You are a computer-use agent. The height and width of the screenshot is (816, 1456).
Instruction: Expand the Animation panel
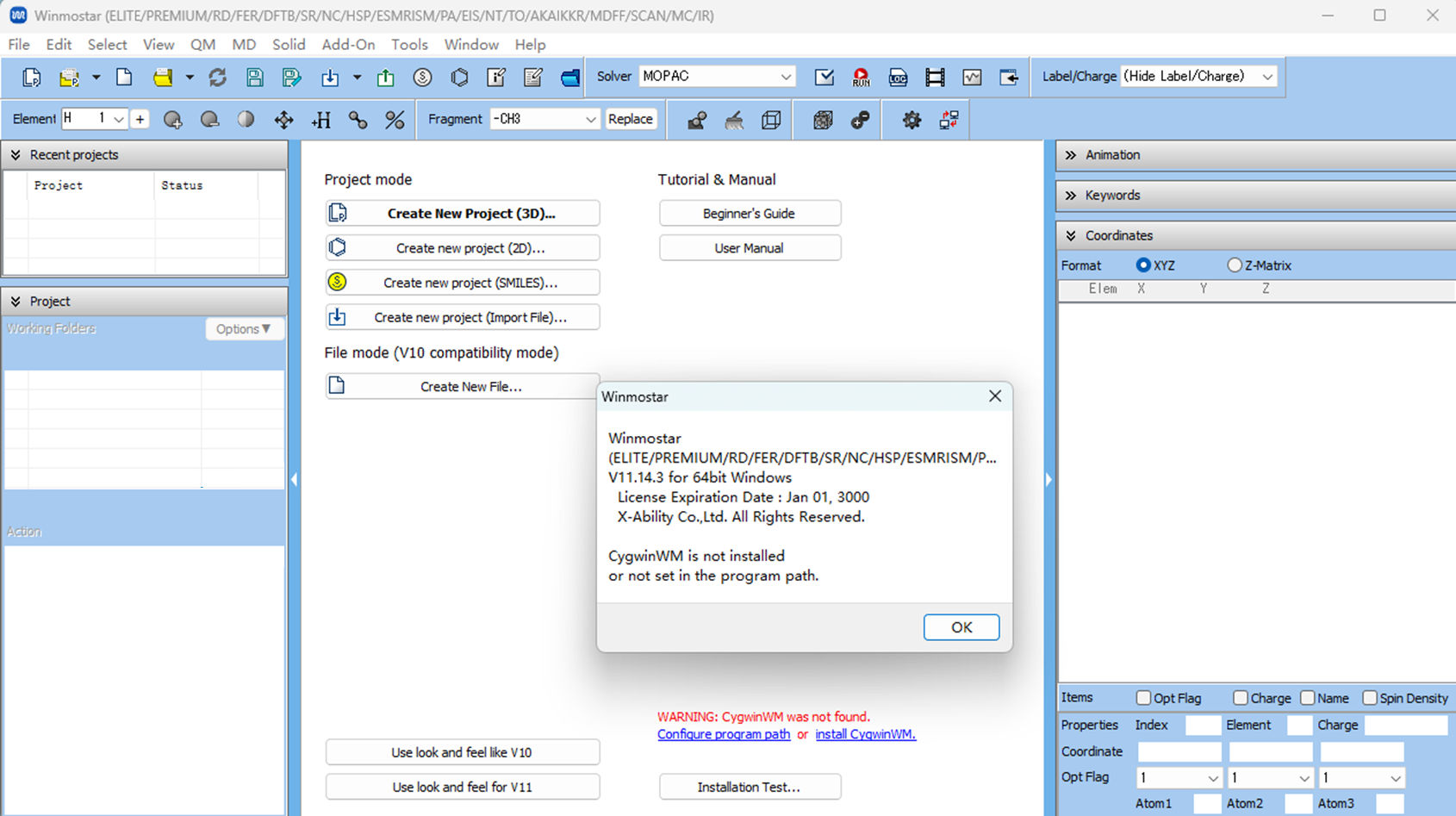[1071, 155]
